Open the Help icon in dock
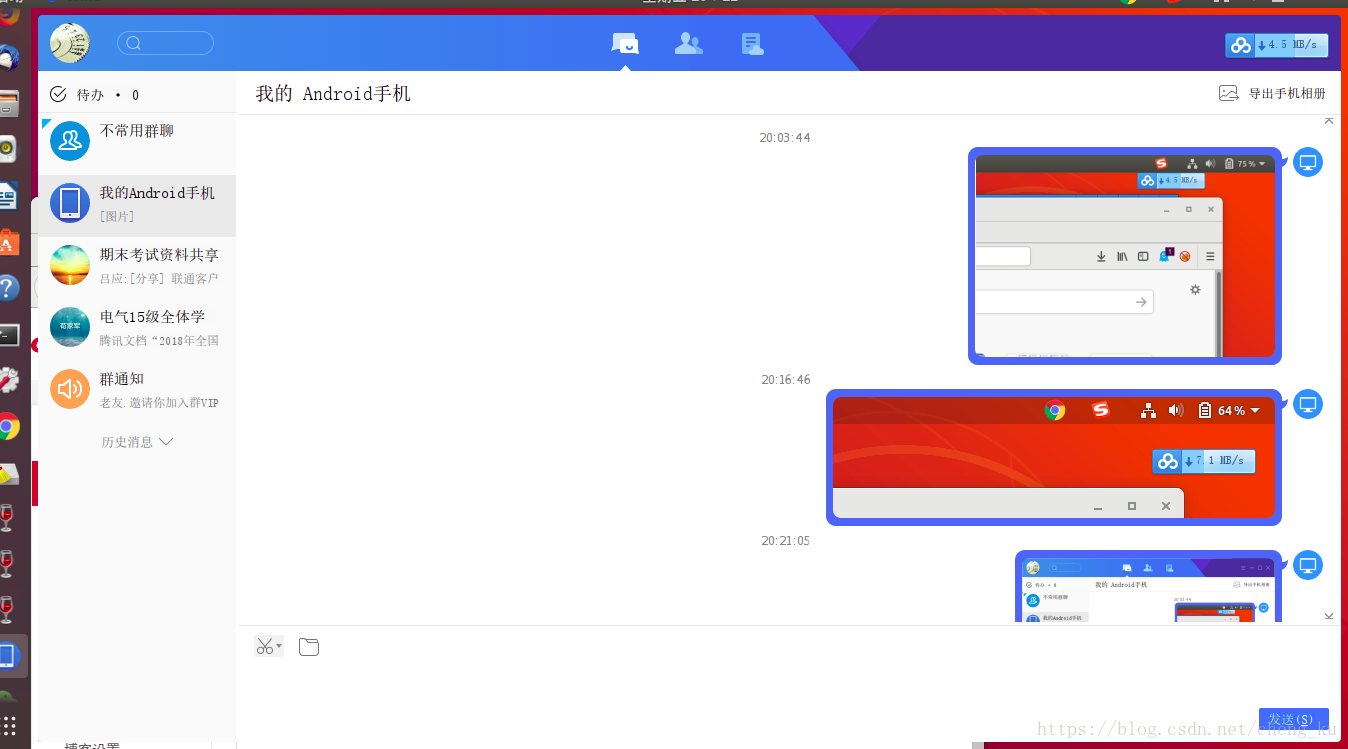This screenshot has width=1348, height=749. 8,288
